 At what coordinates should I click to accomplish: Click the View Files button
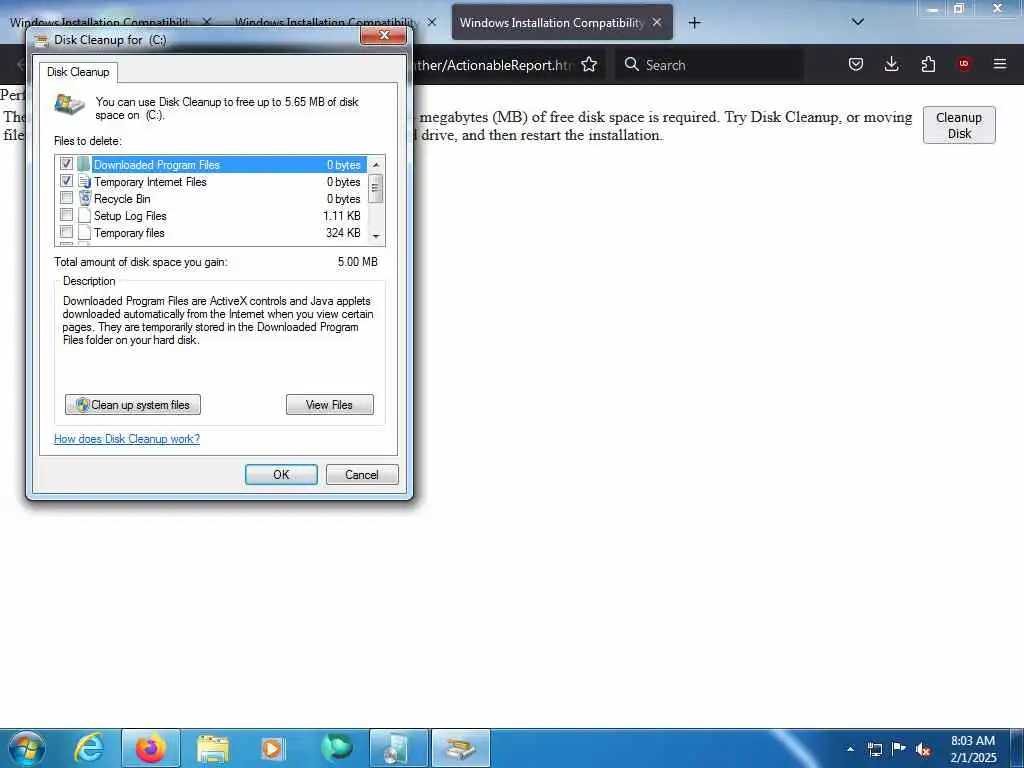pyautogui.click(x=330, y=405)
